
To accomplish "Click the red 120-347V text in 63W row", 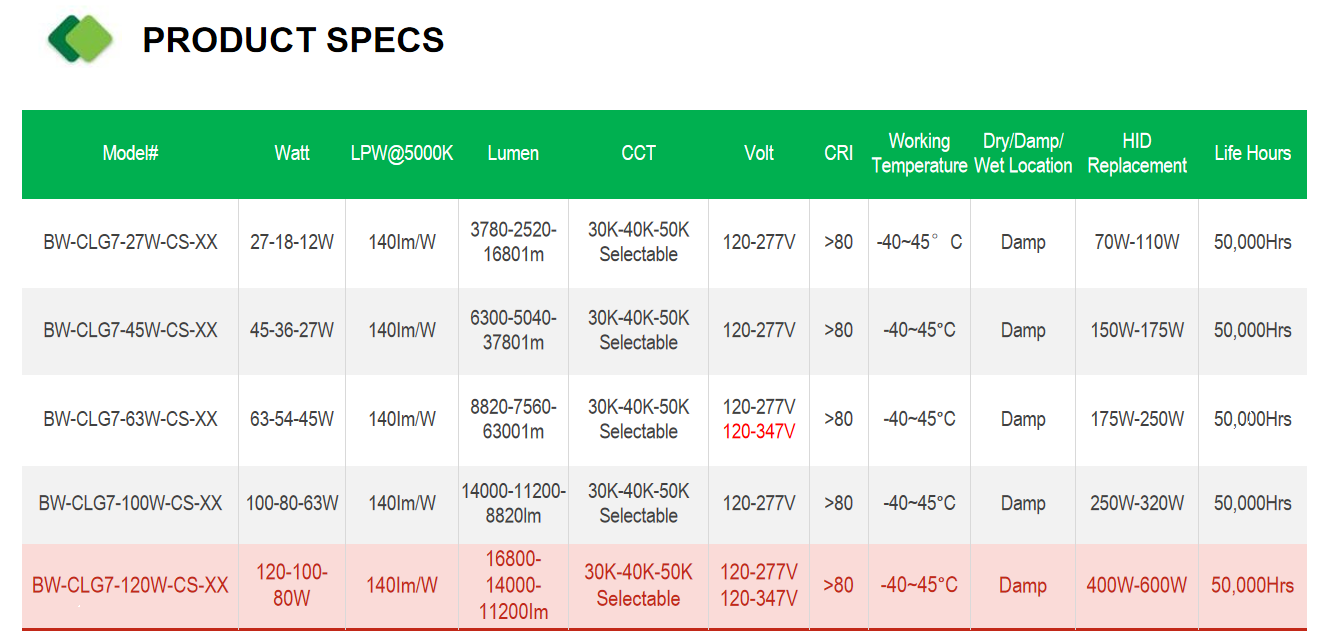I will [759, 432].
